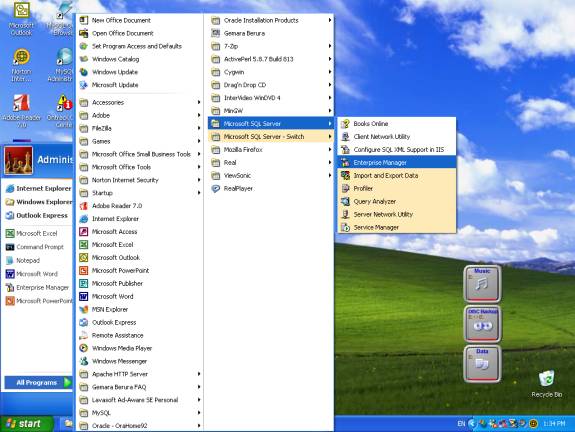The image size is (575, 432).
Task: Click the Windows Messenger icon
Action: point(84,361)
